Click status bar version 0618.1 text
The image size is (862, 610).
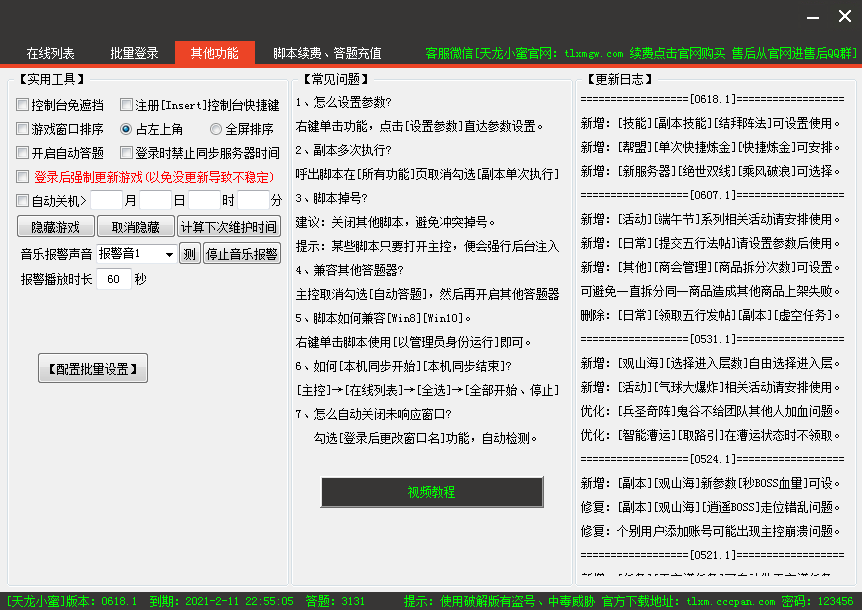point(72,601)
